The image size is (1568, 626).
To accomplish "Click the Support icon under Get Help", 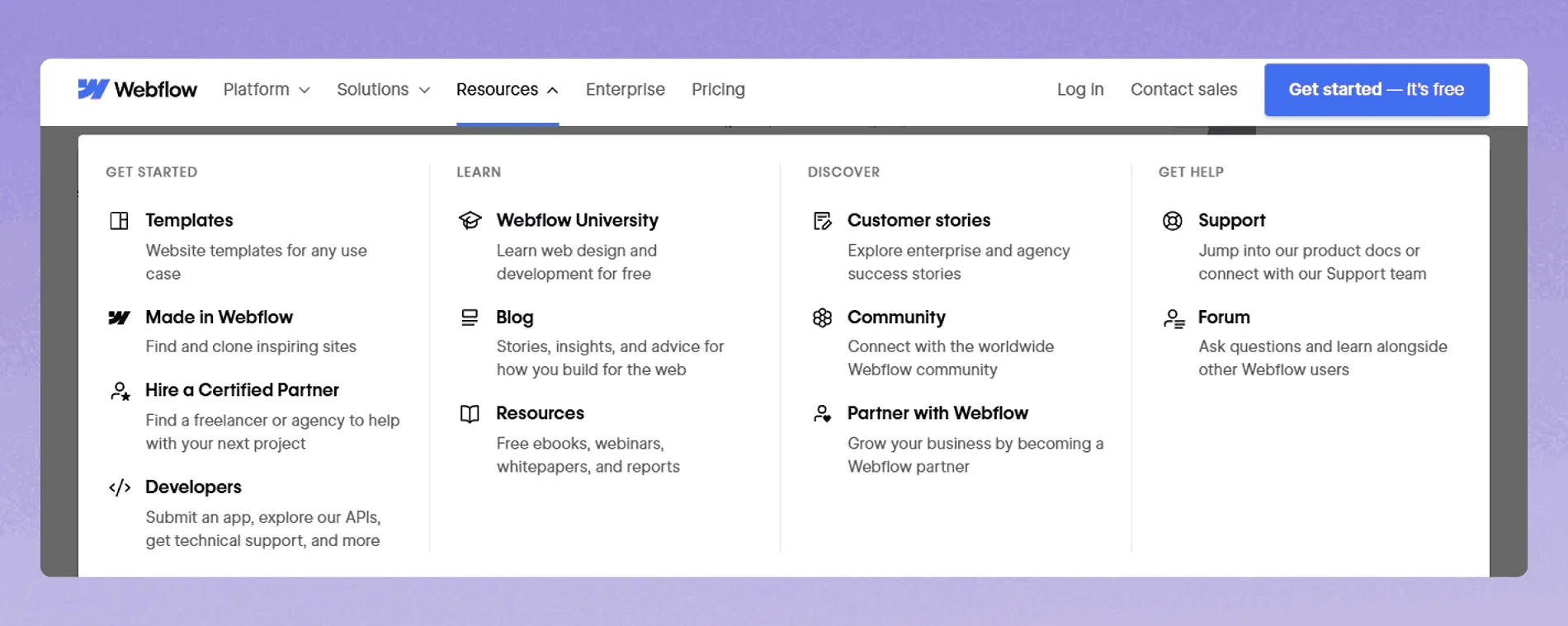I will pyautogui.click(x=1172, y=220).
